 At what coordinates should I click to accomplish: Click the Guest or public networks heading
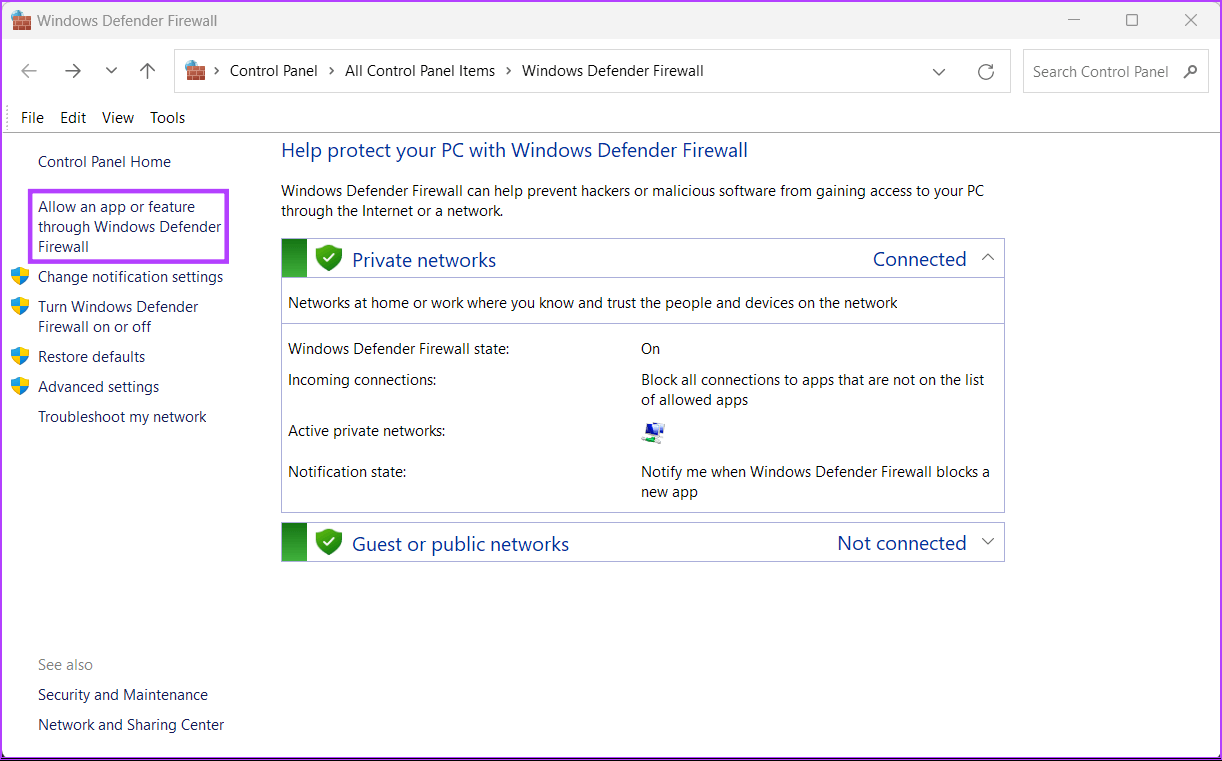(461, 544)
